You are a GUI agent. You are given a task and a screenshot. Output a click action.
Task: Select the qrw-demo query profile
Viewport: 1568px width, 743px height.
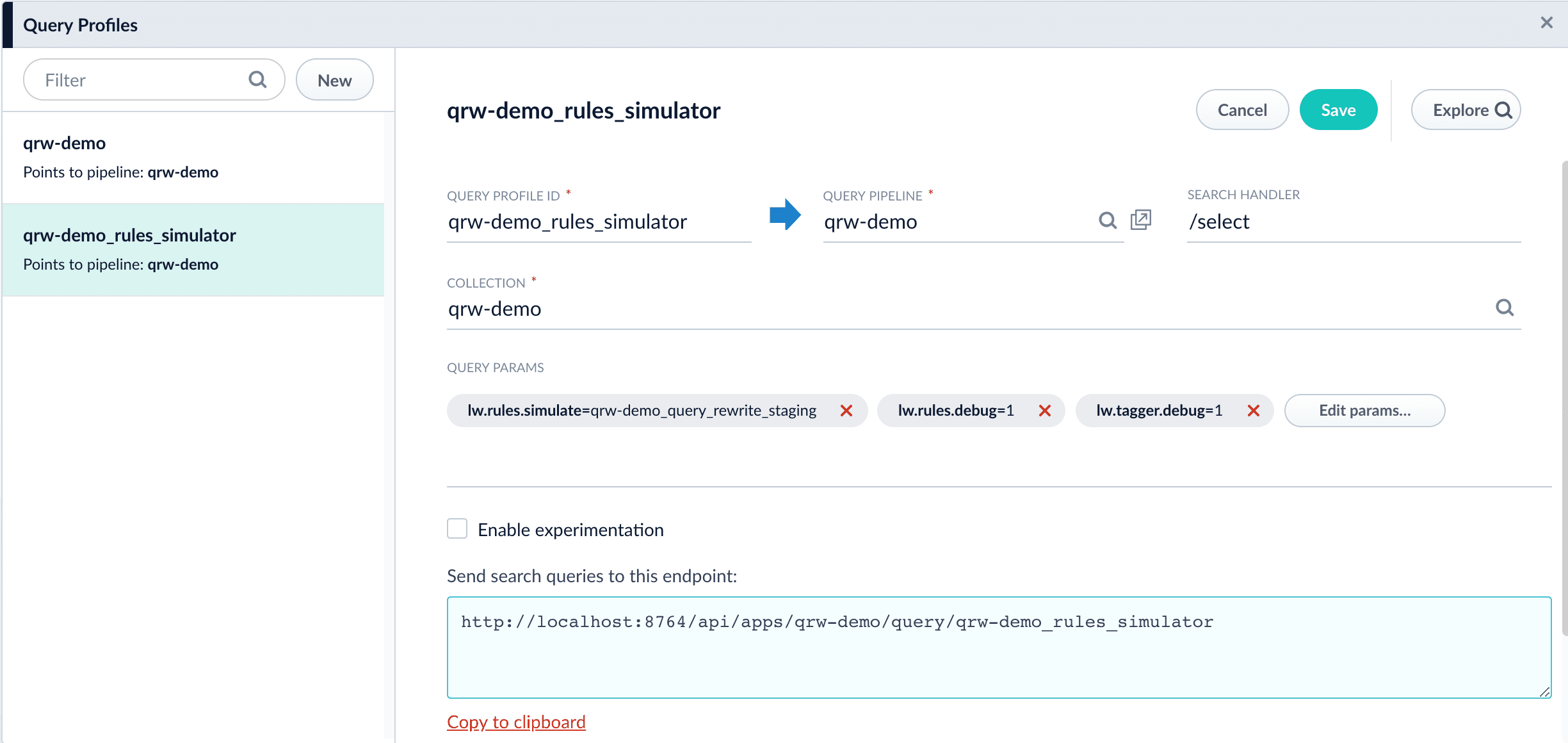tap(192, 158)
